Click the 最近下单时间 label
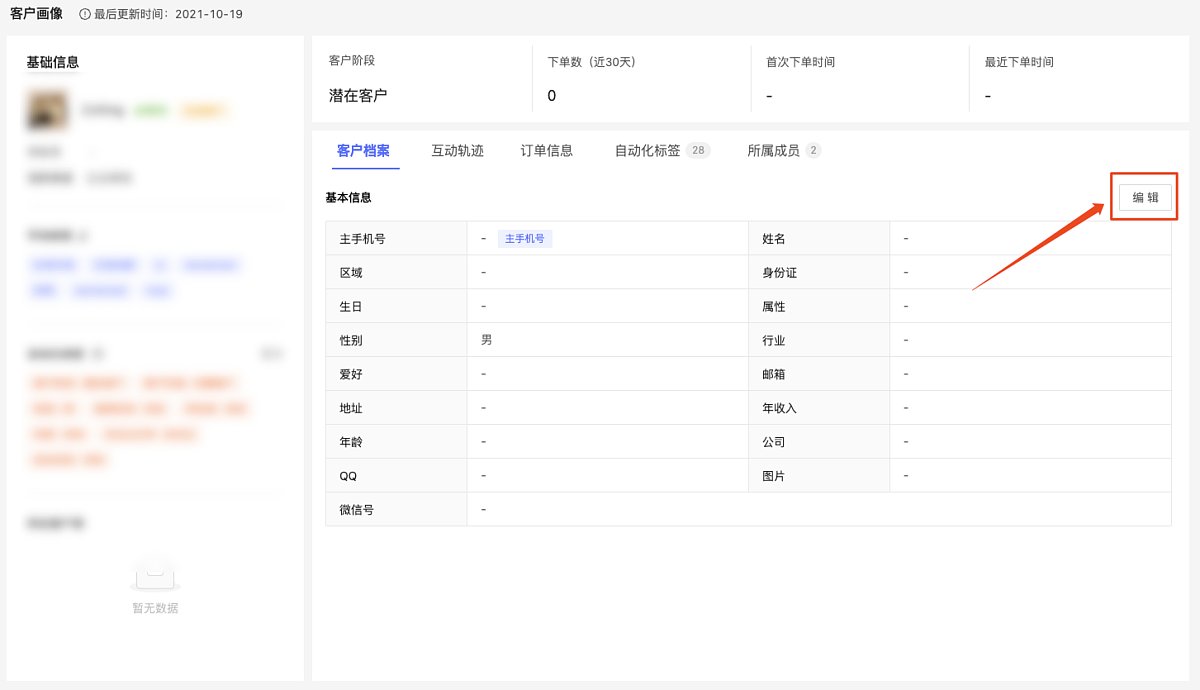1200x690 pixels. (1020, 62)
